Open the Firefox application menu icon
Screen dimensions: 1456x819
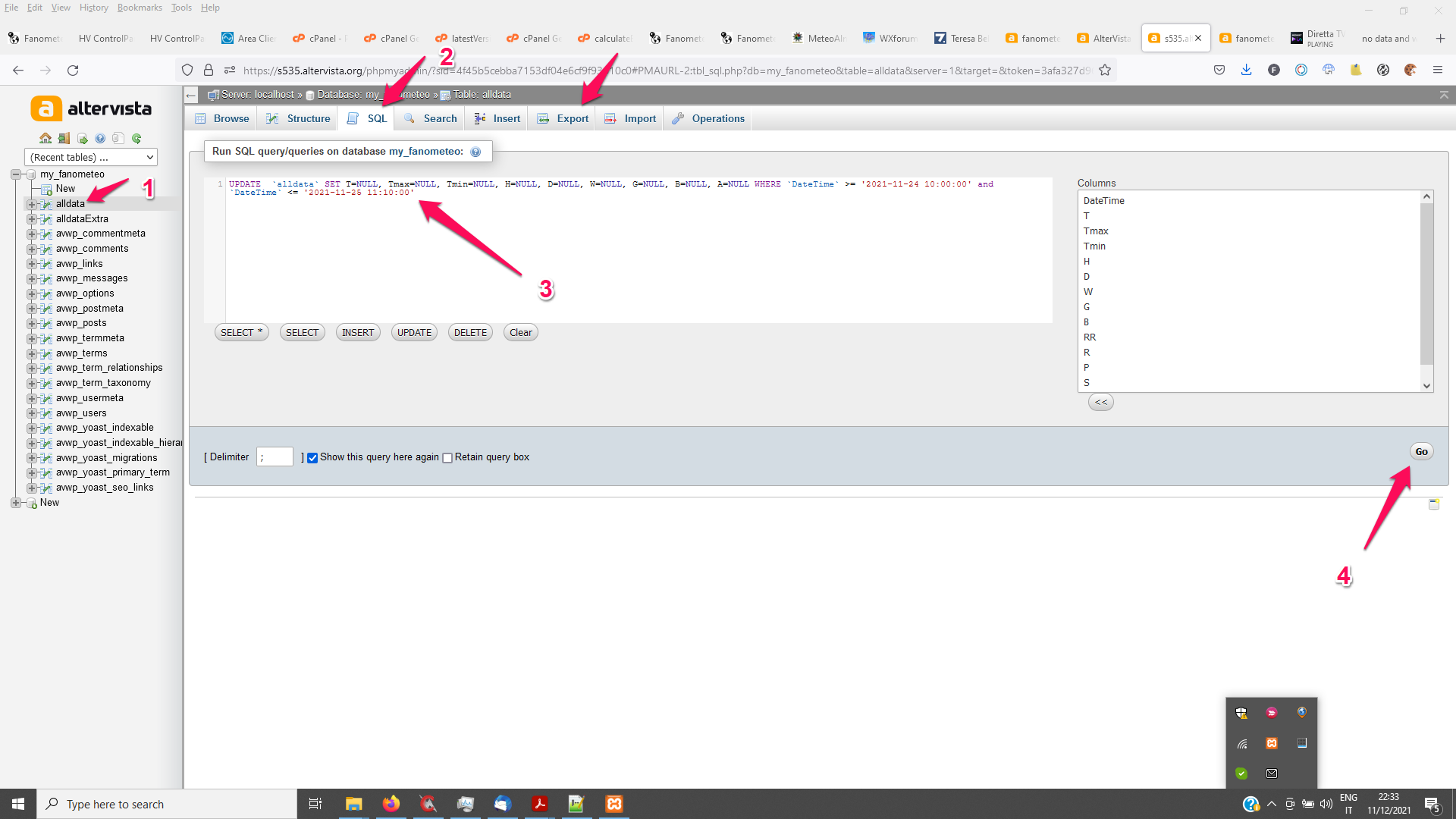point(1438,70)
